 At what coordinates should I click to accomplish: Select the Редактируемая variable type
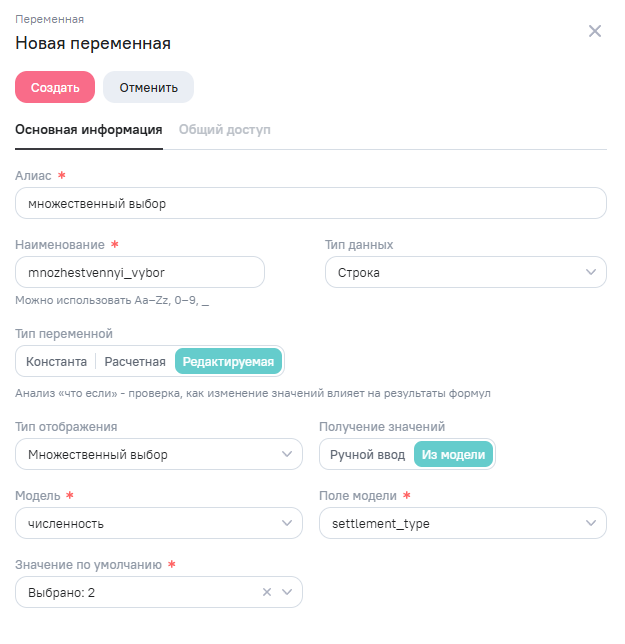click(228, 362)
